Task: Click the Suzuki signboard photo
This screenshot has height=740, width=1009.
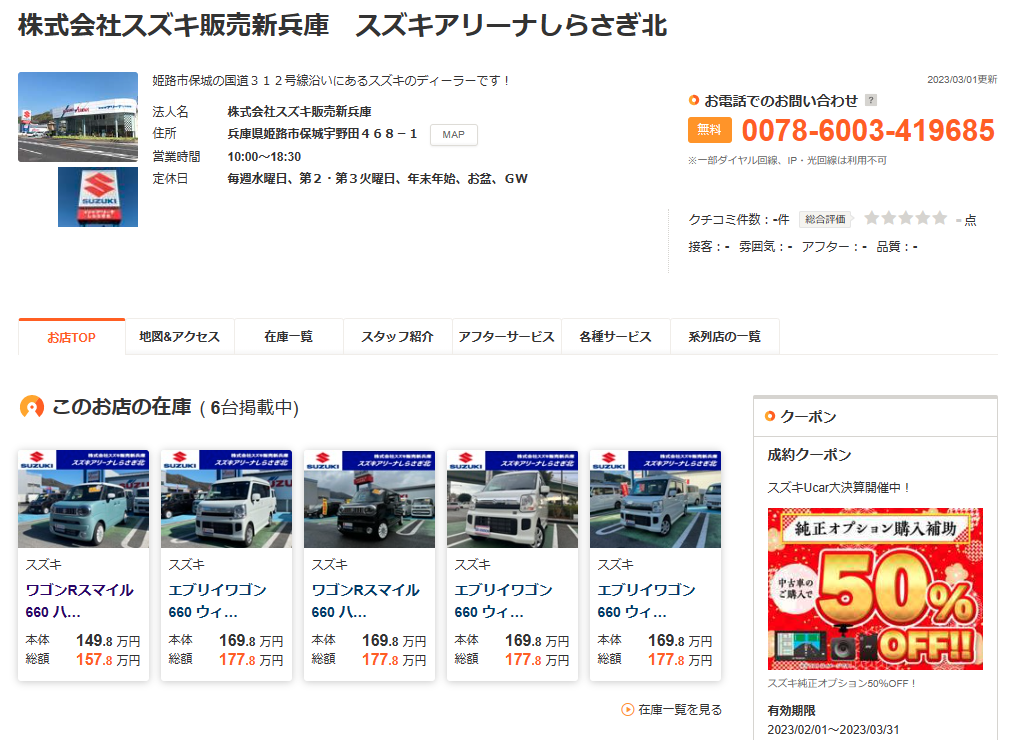Action: [98, 197]
